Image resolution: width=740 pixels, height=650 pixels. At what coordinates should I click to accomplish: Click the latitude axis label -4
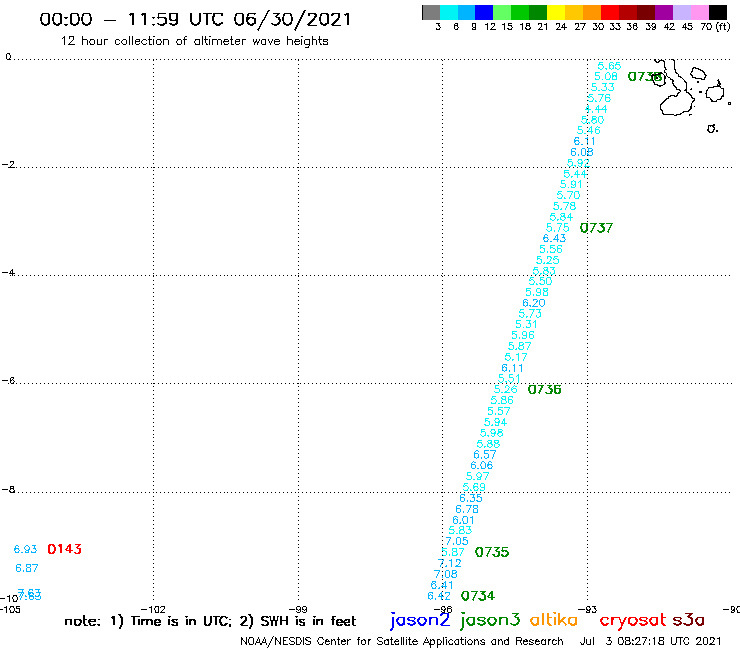click(x=8, y=272)
